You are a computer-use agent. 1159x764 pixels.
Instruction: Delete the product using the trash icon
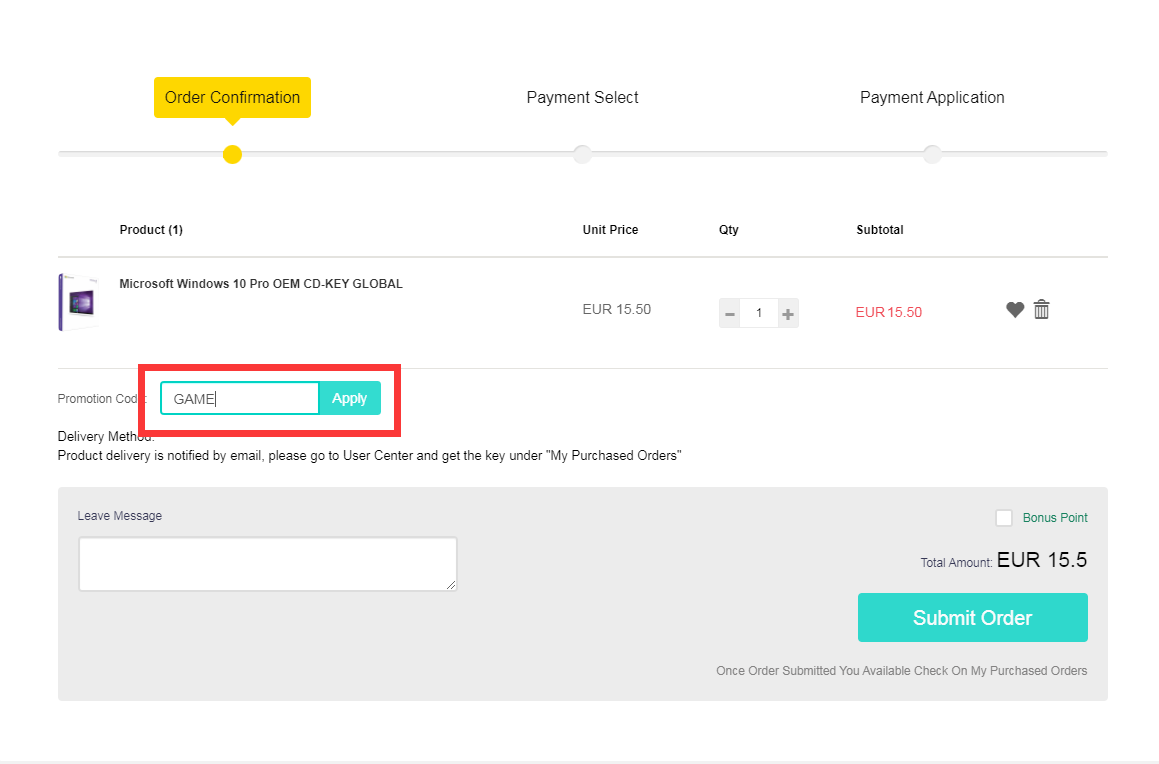click(1041, 310)
